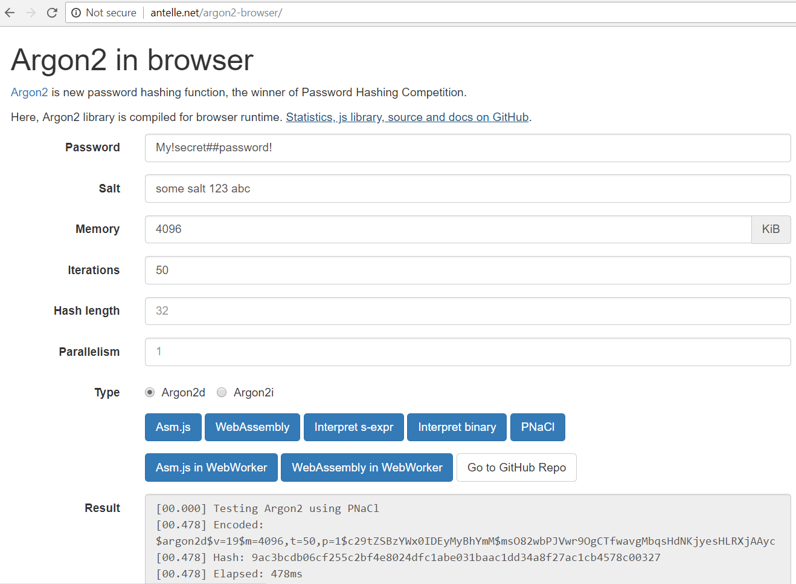Reload the page with refresh icon
The image size is (796, 584).
[x=52, y=13]
